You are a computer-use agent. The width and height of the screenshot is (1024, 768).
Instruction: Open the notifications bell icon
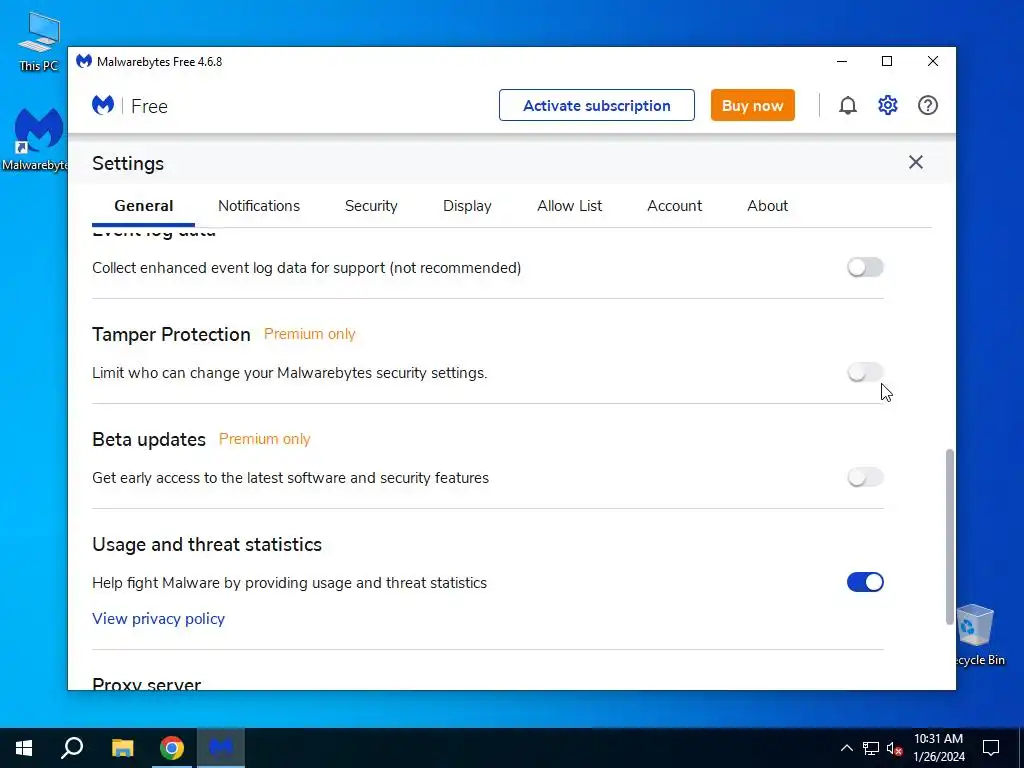(847, 105)
